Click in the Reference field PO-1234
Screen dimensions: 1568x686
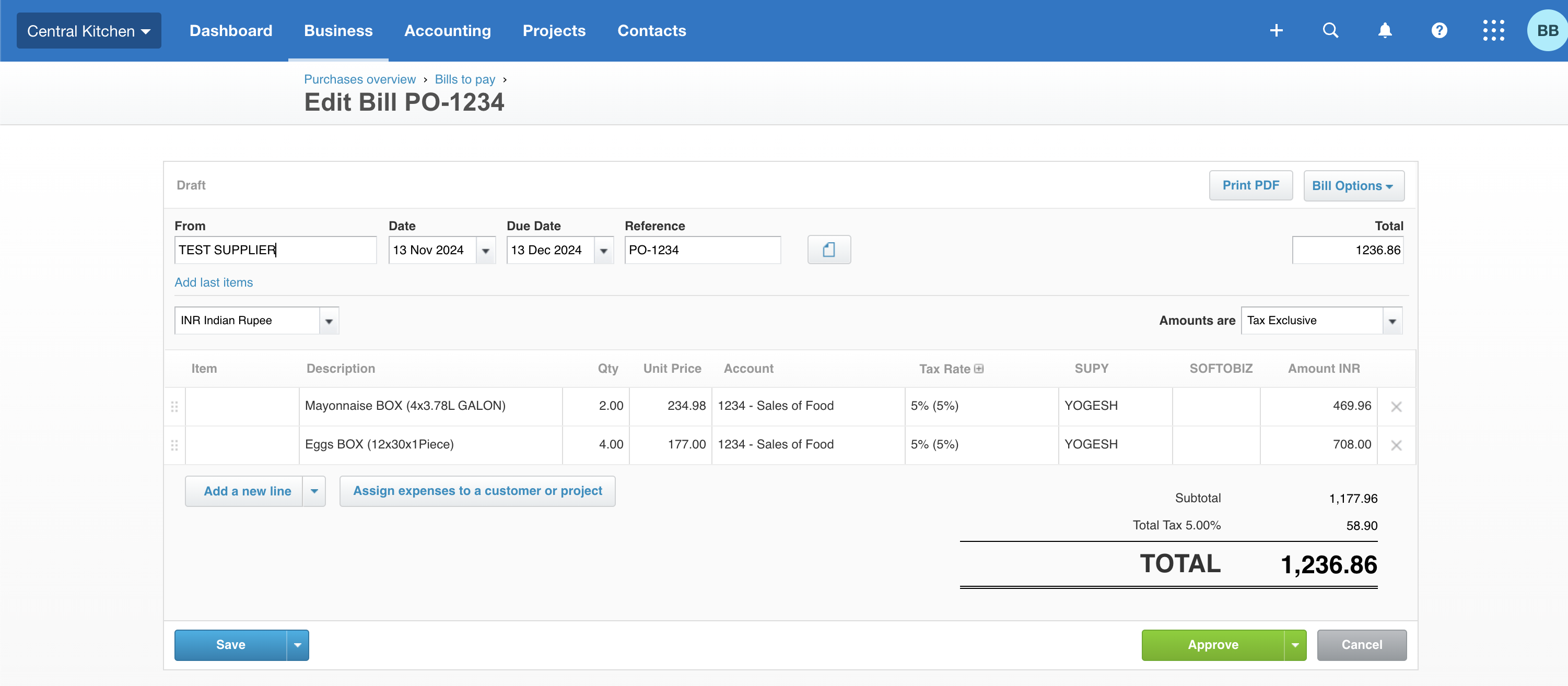click(702, 250)
